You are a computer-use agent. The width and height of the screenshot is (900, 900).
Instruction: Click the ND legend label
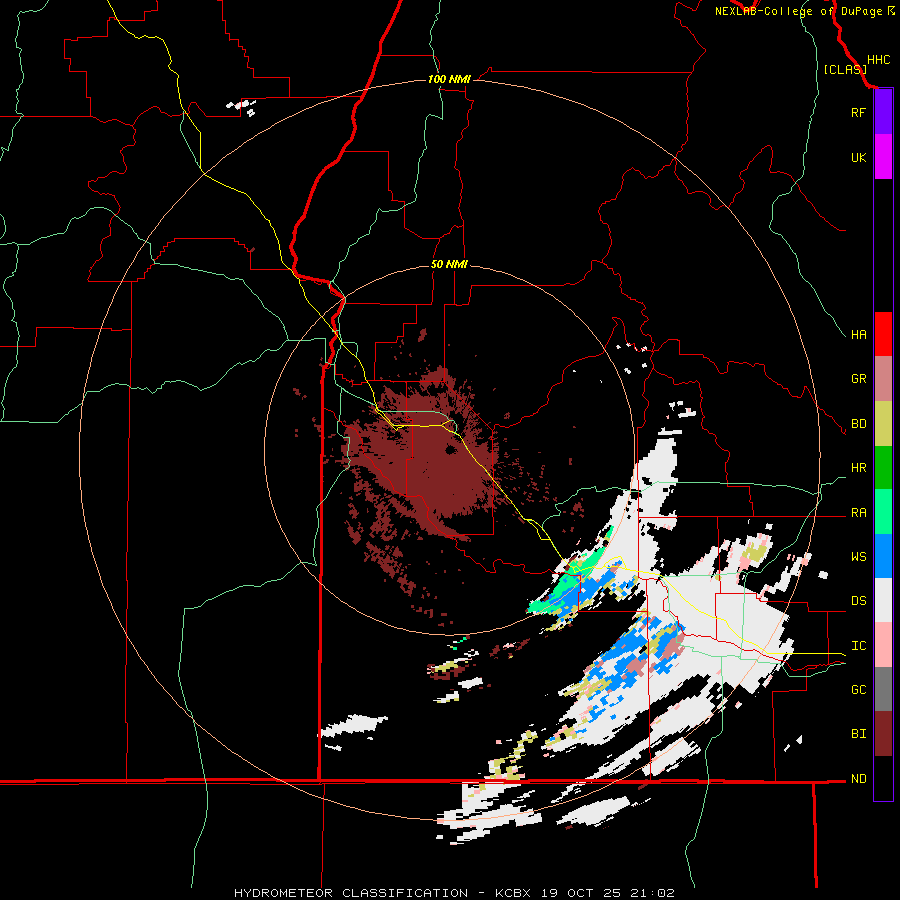coord(859,779)
